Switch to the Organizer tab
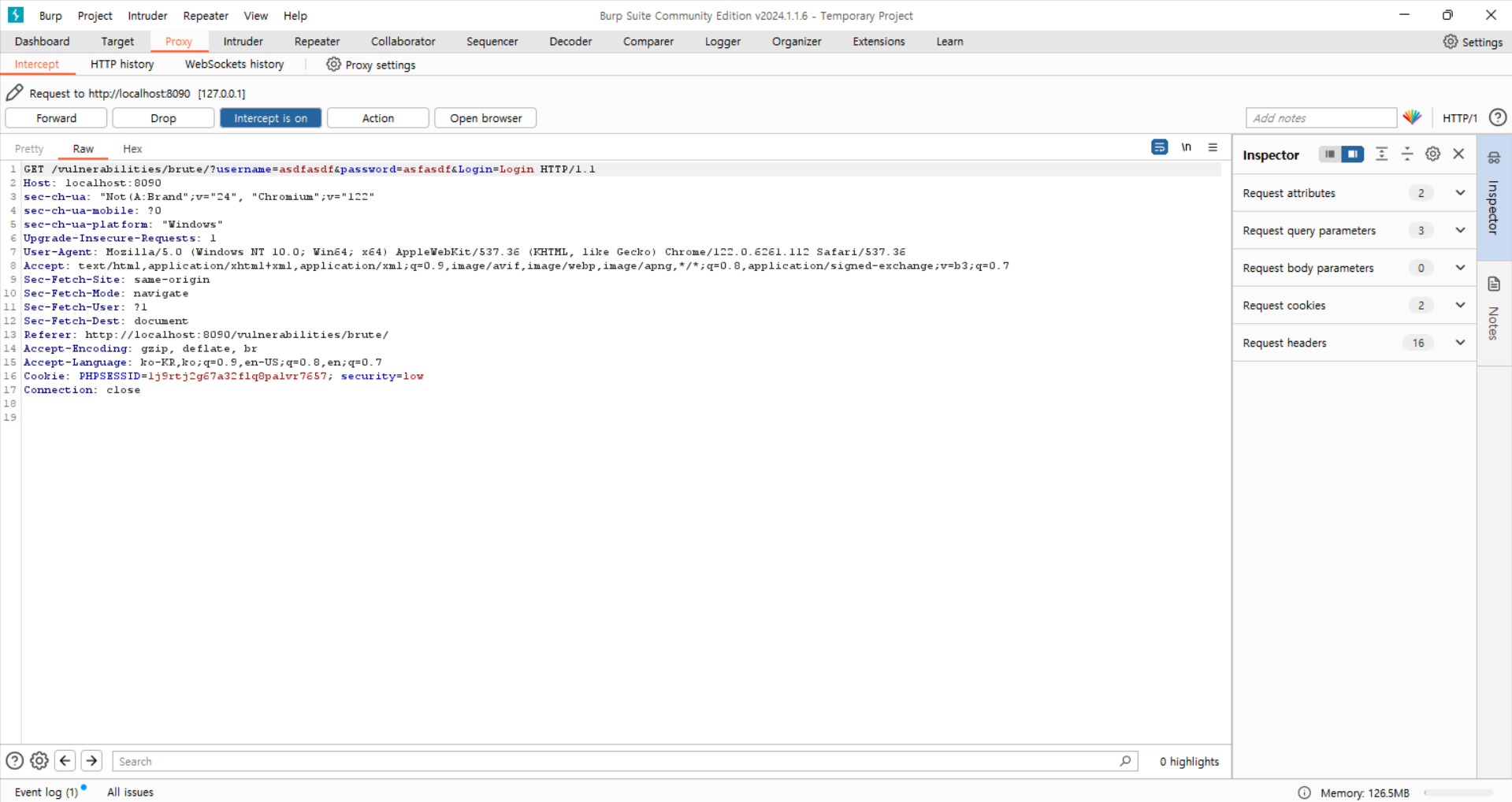 797,42
